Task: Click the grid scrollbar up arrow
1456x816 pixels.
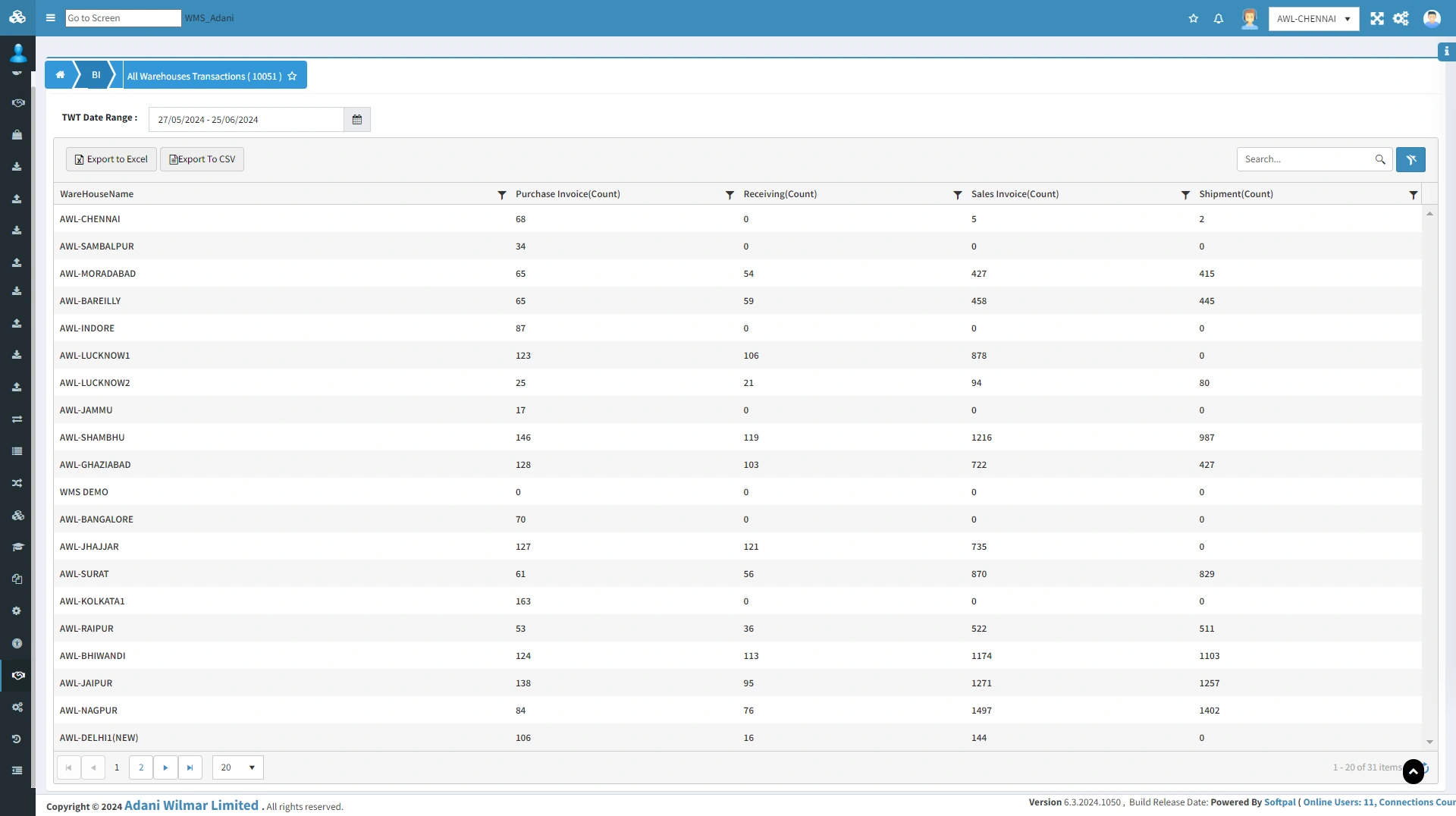Action: tap(1429, 214)
